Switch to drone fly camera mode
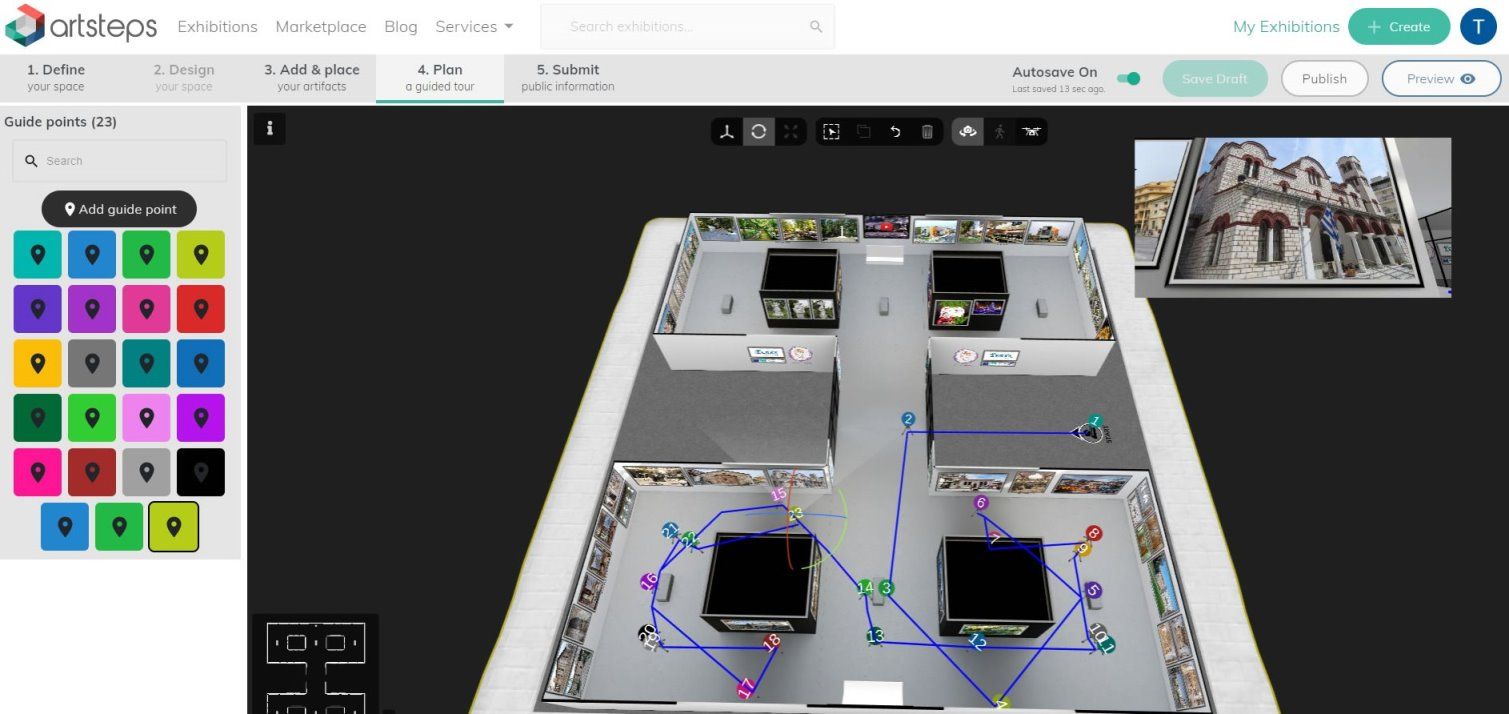Viewport: 1509px width, 714px height. pyautogui.click(x=1031, y=132)
